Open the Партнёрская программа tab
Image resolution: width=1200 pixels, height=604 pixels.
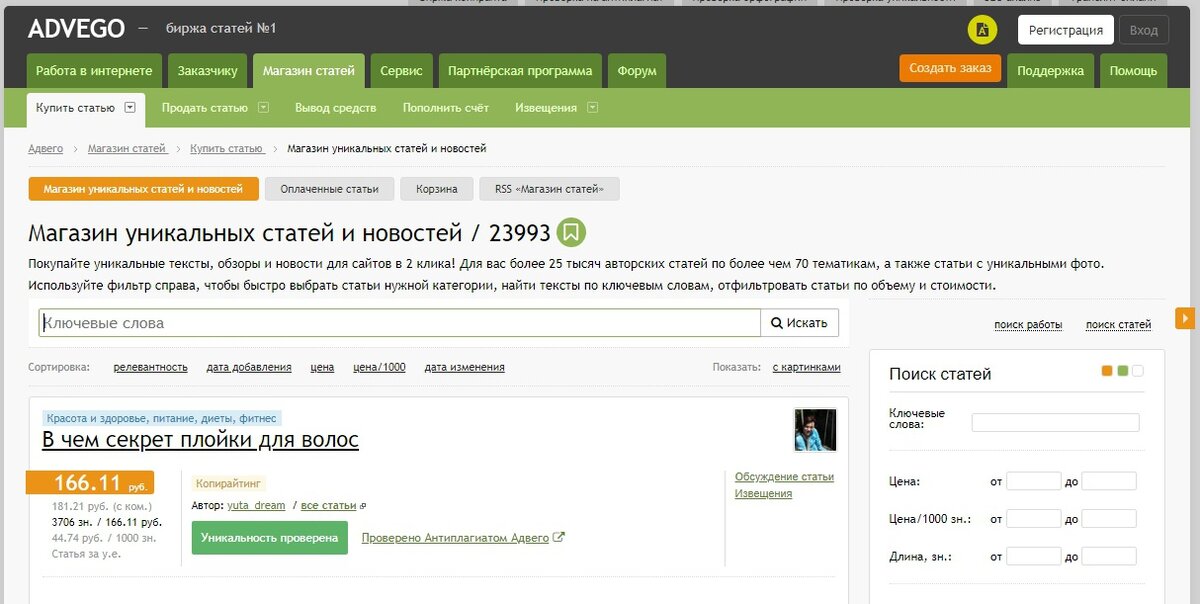pyautogui.click(x=520, y=71)
